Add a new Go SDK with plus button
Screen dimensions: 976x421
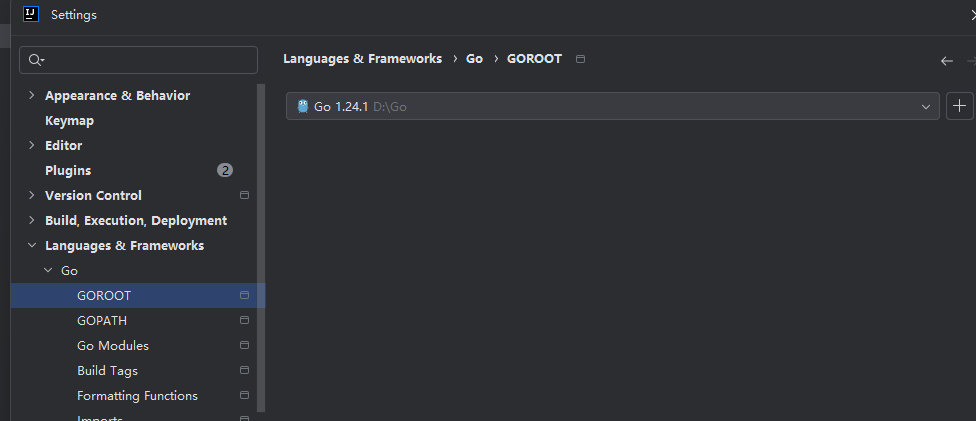tap(959, 106)
